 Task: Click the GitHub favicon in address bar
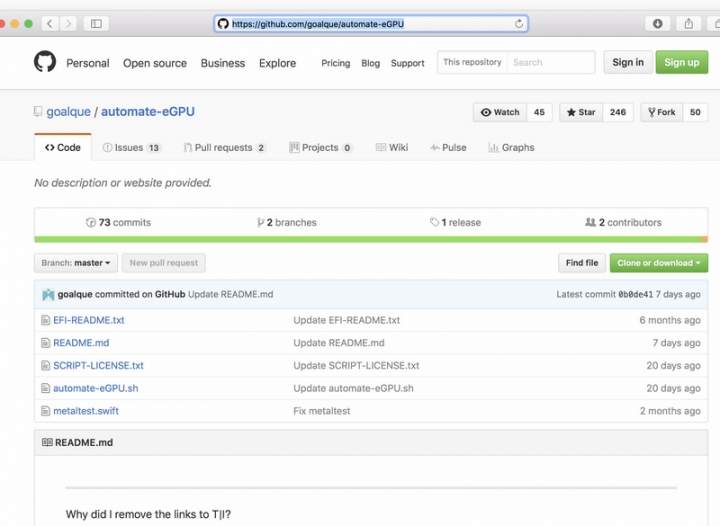(x=223, y=23)
